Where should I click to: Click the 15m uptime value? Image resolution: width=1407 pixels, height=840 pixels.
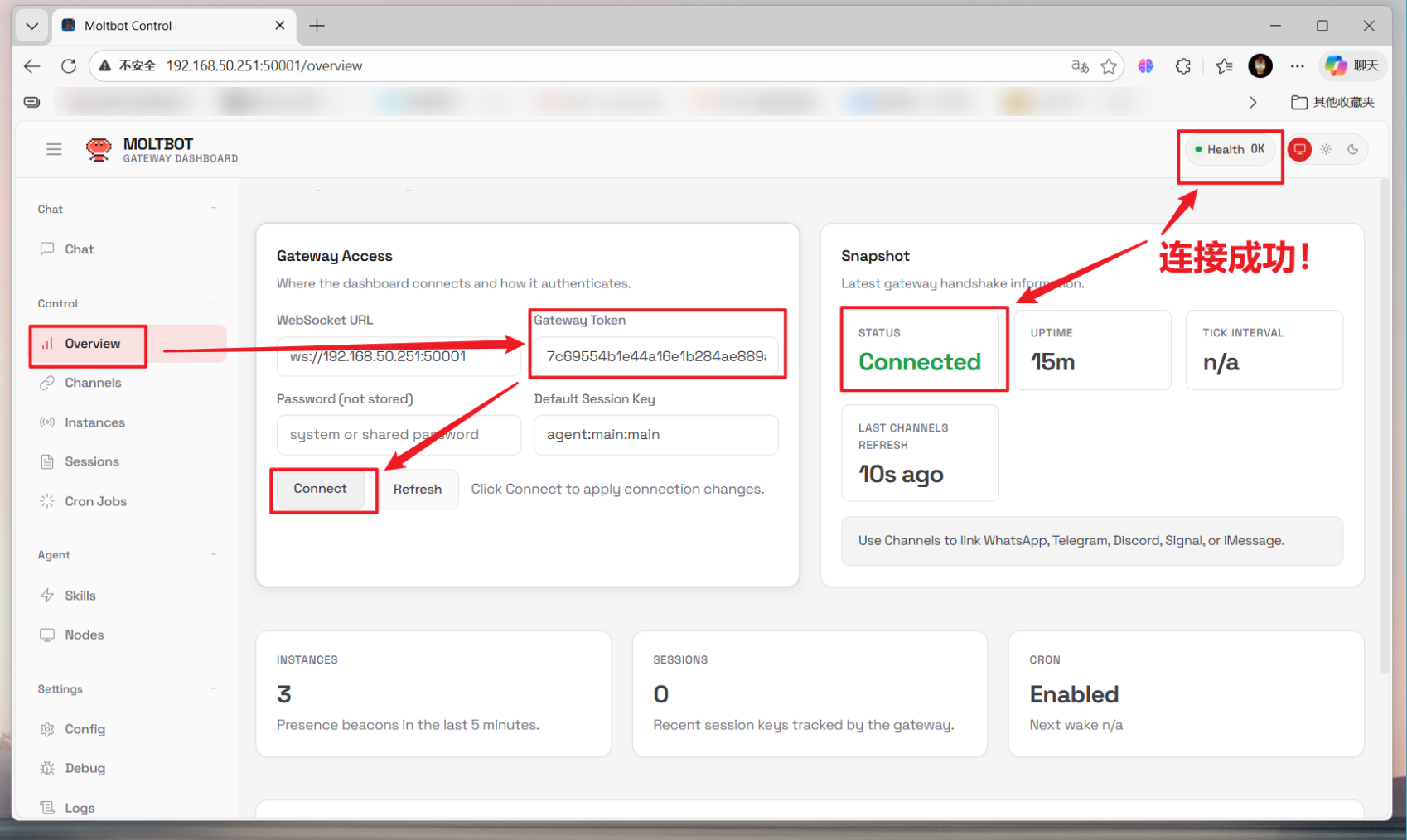[1052, 362]
